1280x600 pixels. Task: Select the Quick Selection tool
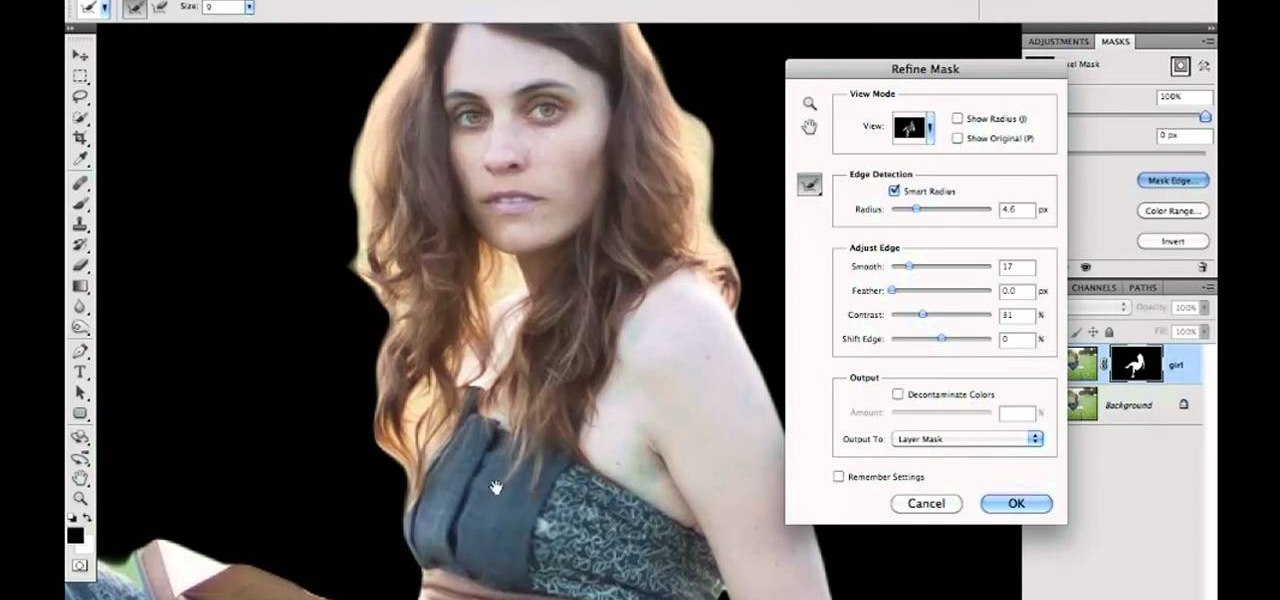[x=80, y=118]
